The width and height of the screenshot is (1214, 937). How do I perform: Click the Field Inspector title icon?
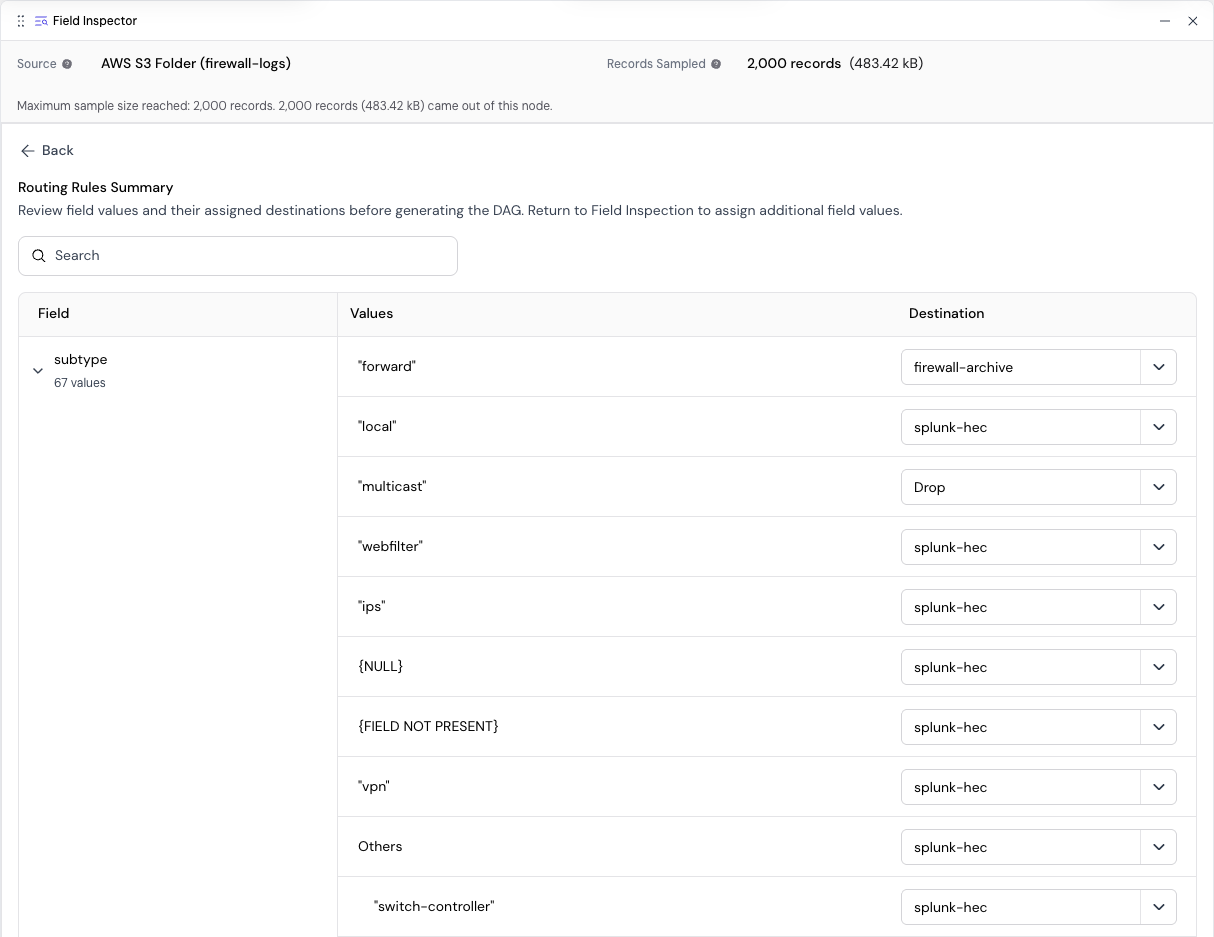click(41, 21)
